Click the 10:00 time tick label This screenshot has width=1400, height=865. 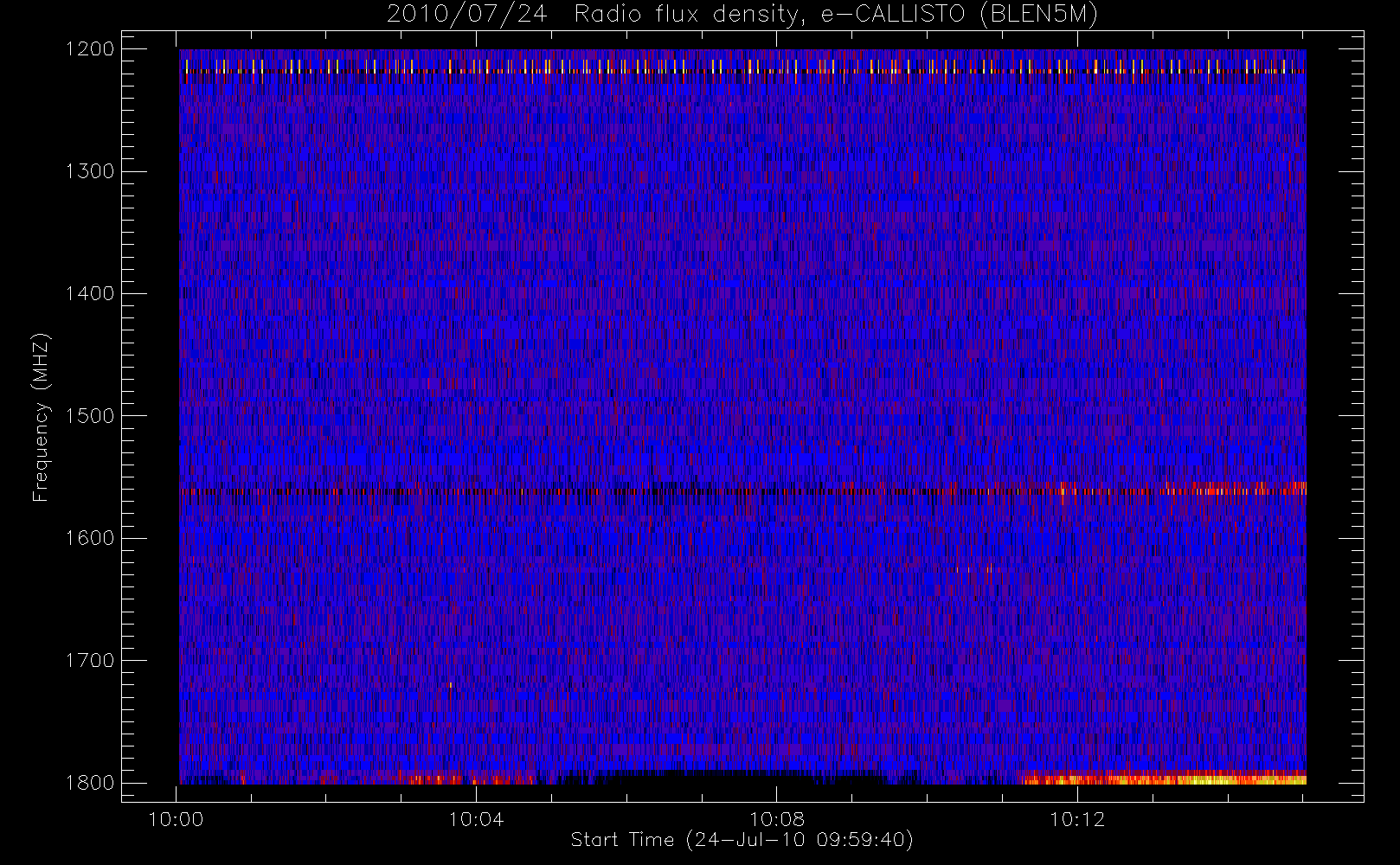(x=177, y=819)
